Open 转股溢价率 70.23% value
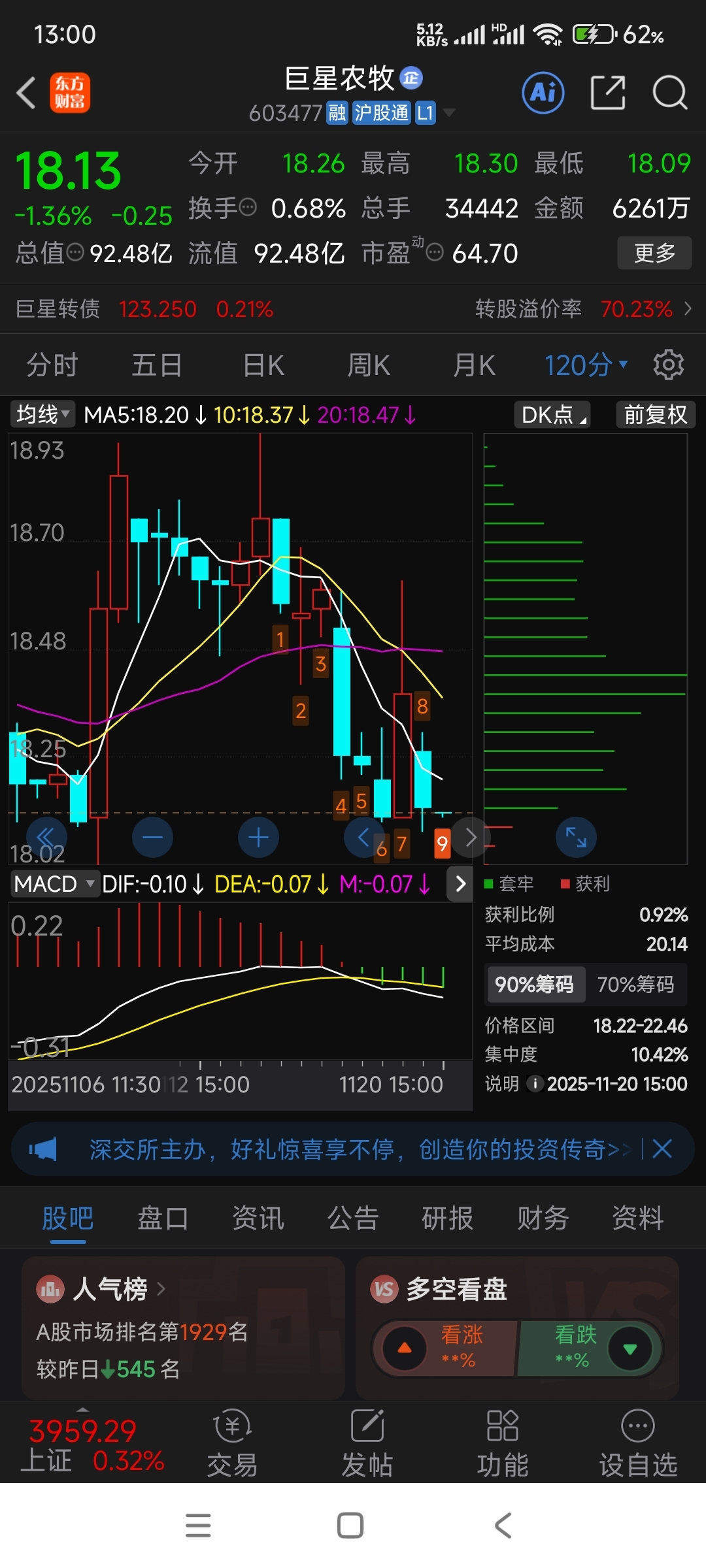The image size is (706, 1568). pyautogui.click(x=636, y=308)
